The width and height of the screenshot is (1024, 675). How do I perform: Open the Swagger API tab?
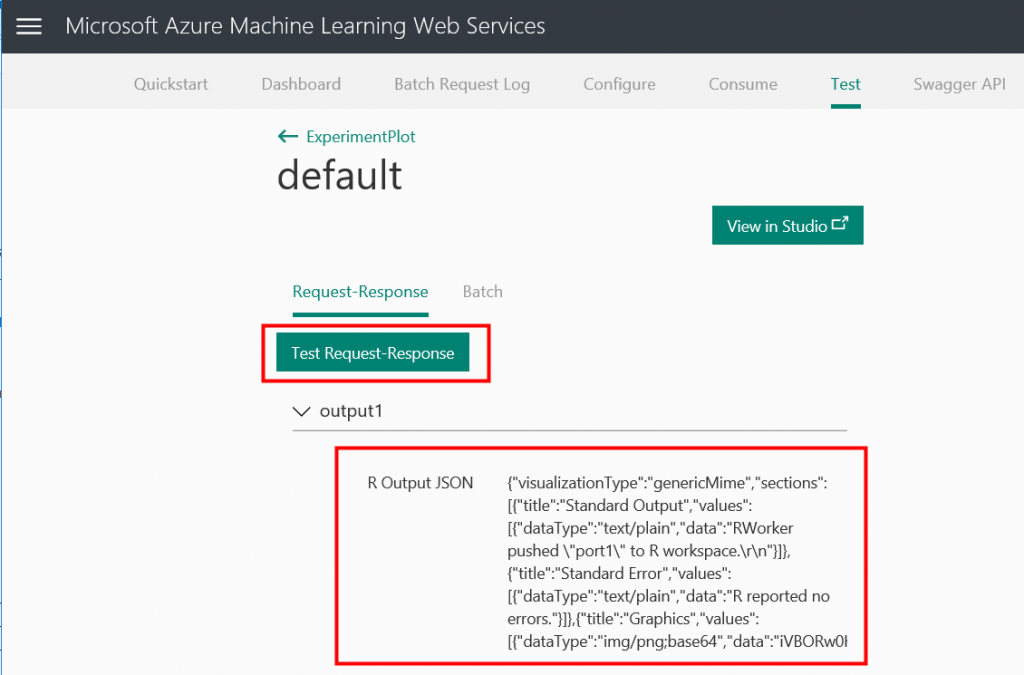959,84
